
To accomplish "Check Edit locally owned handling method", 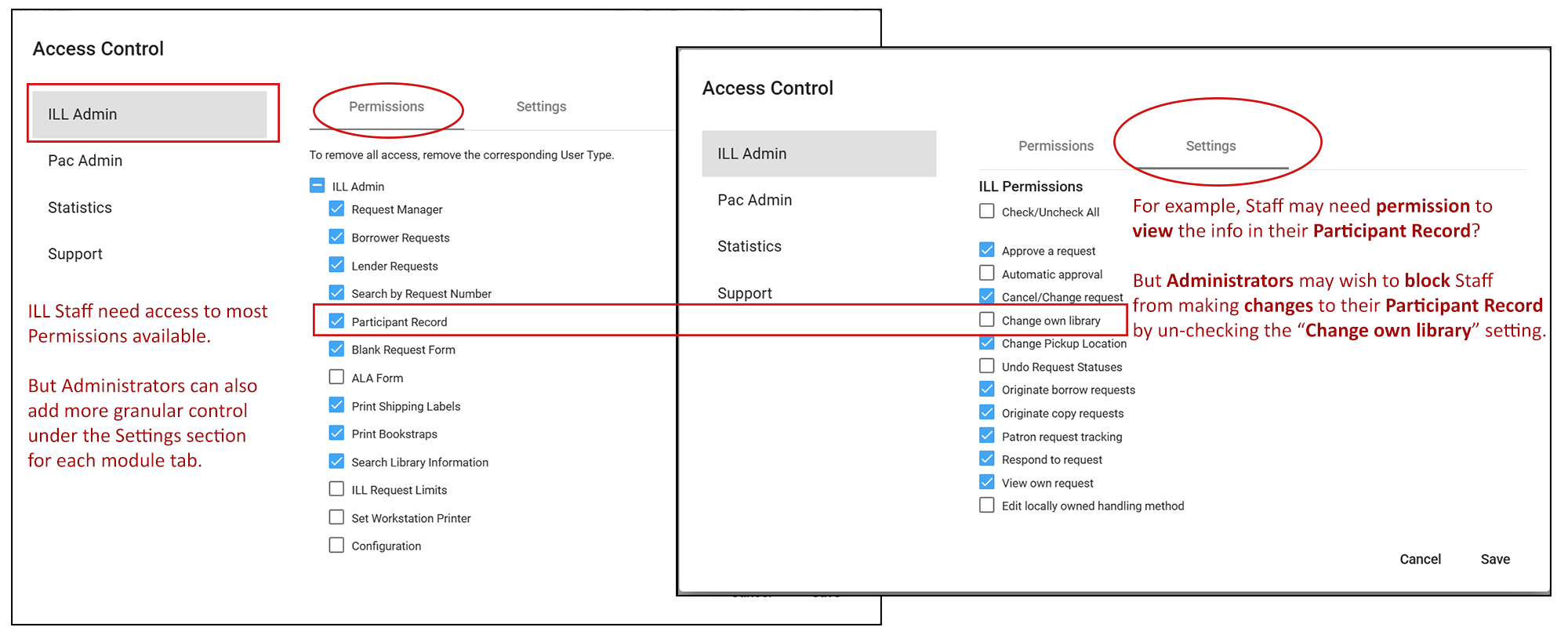I will 987,506.
